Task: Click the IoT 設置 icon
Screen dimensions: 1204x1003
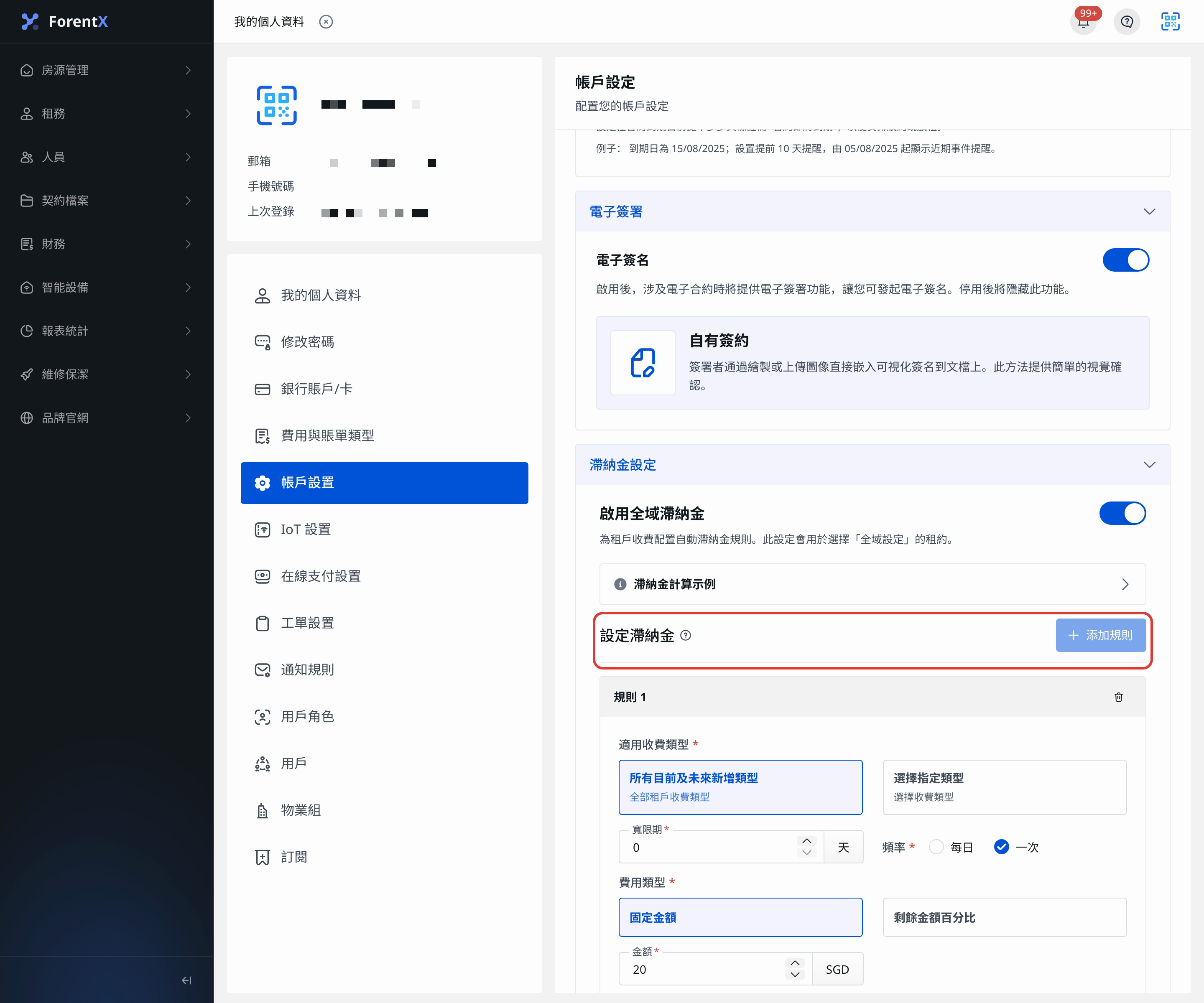Action: click(262, 530)
